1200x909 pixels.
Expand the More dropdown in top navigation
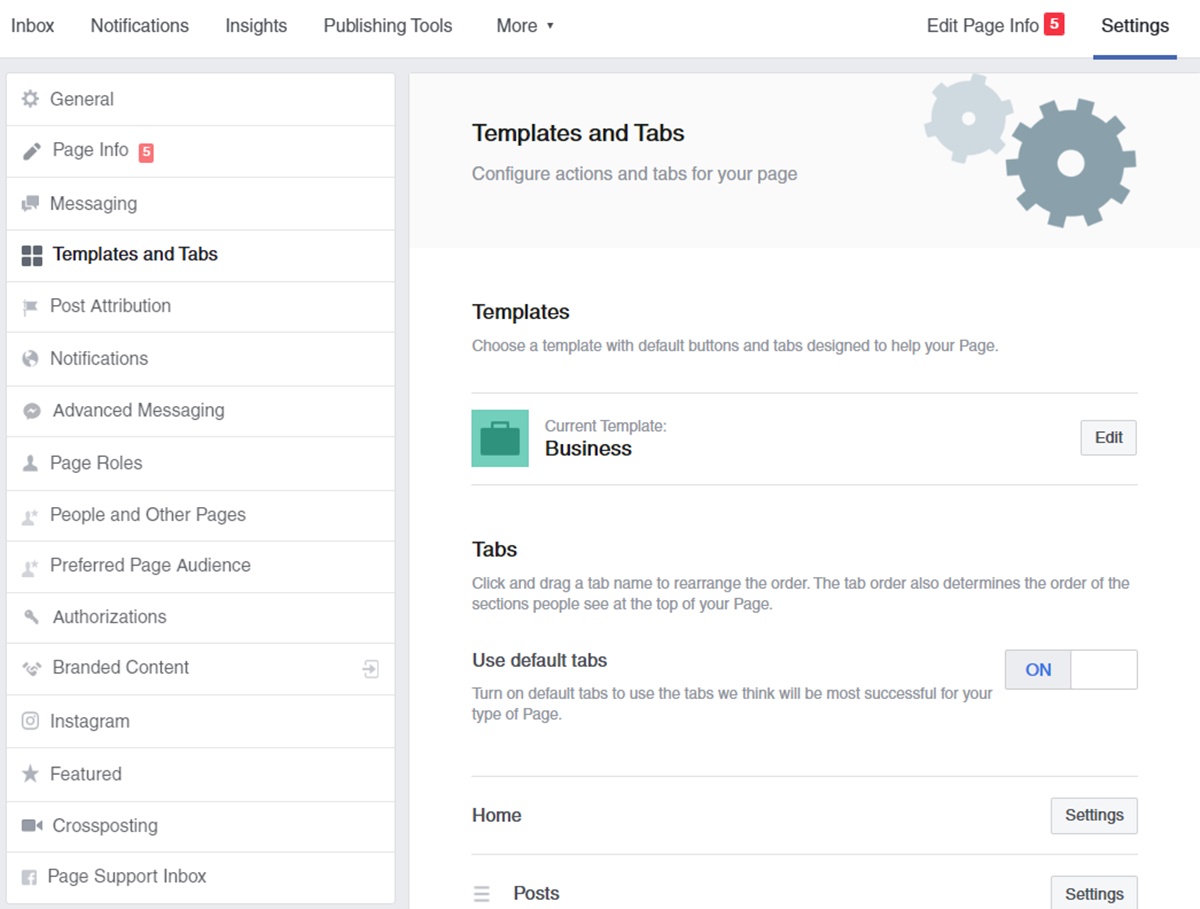(525, 26)
